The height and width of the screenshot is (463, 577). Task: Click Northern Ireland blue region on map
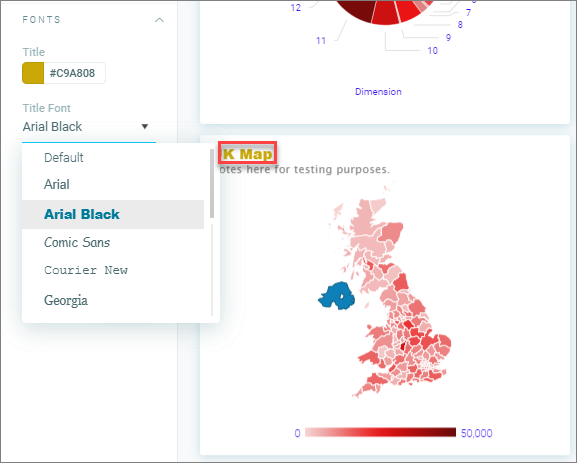(337, 295)
